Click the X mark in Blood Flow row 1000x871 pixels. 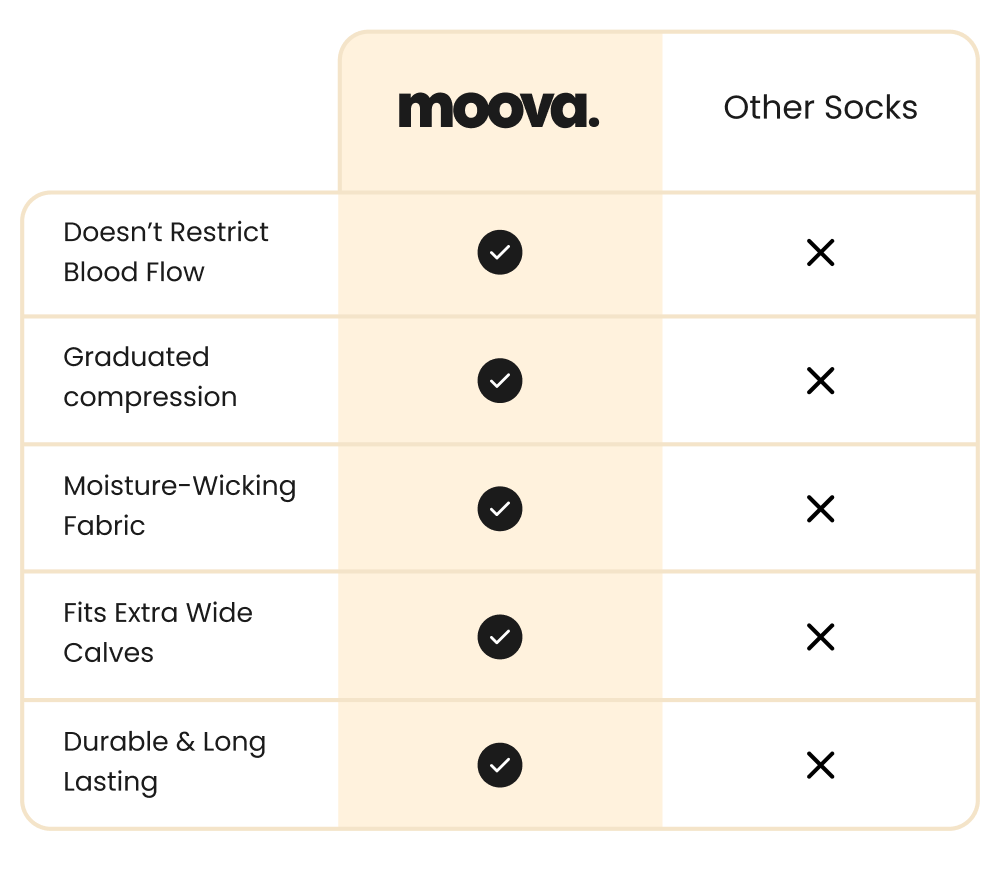point(821,253)
